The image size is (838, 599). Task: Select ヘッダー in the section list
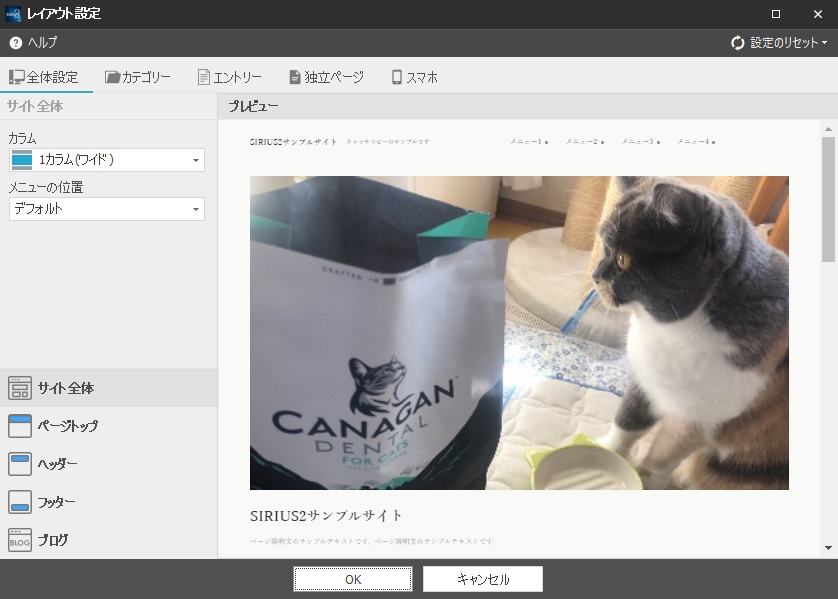[108, 464]
